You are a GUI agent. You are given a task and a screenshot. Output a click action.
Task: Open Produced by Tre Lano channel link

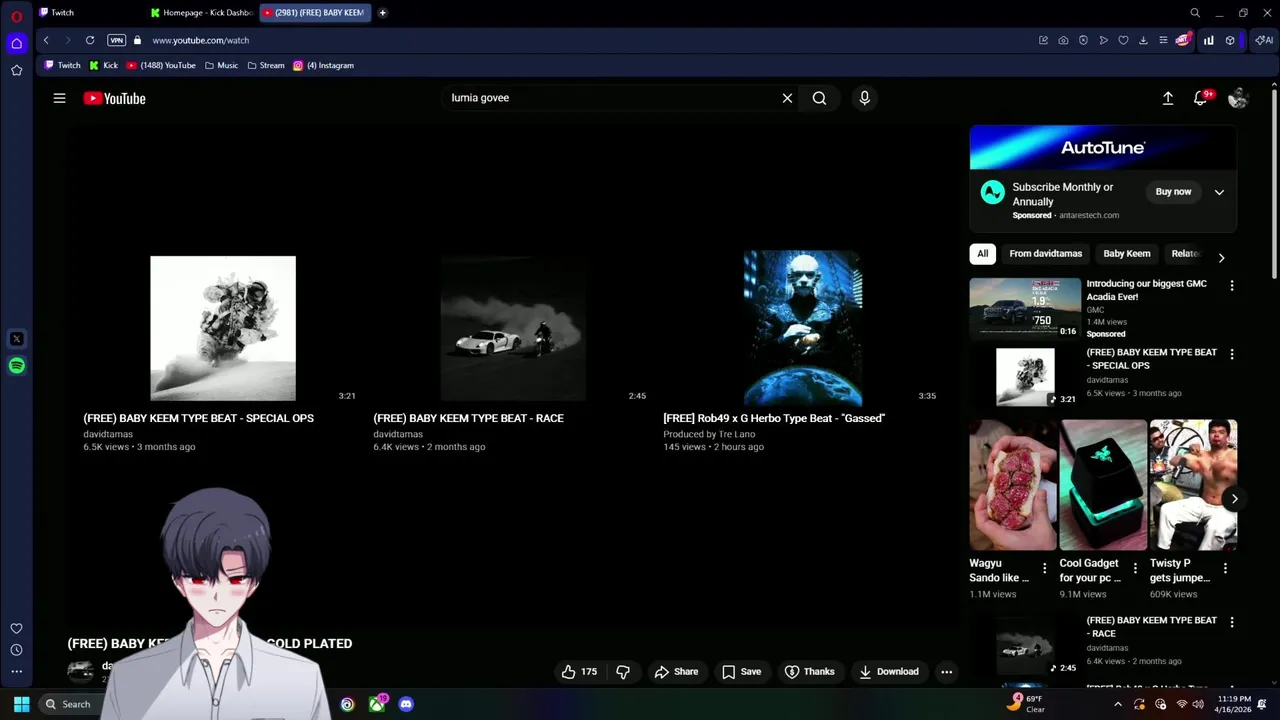click(x=709, y=434)
